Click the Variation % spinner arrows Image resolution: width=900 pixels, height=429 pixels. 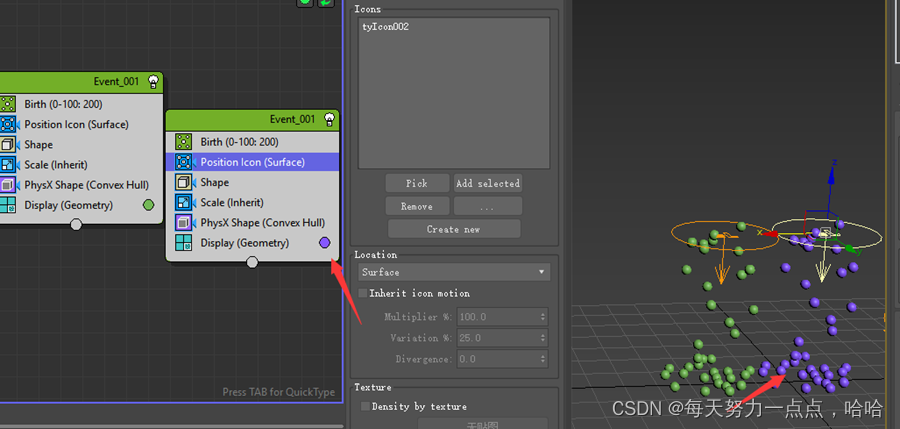543,338
